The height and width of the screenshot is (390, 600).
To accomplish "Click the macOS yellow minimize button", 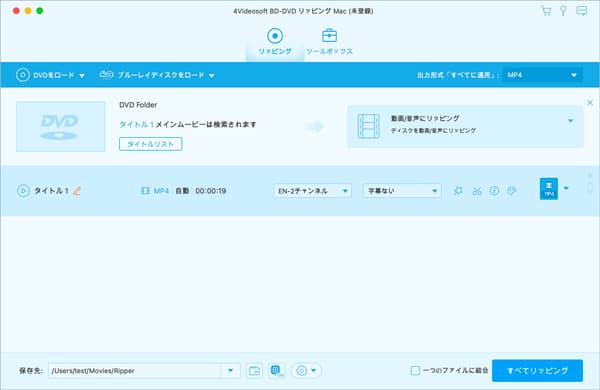I will point(28,11).
